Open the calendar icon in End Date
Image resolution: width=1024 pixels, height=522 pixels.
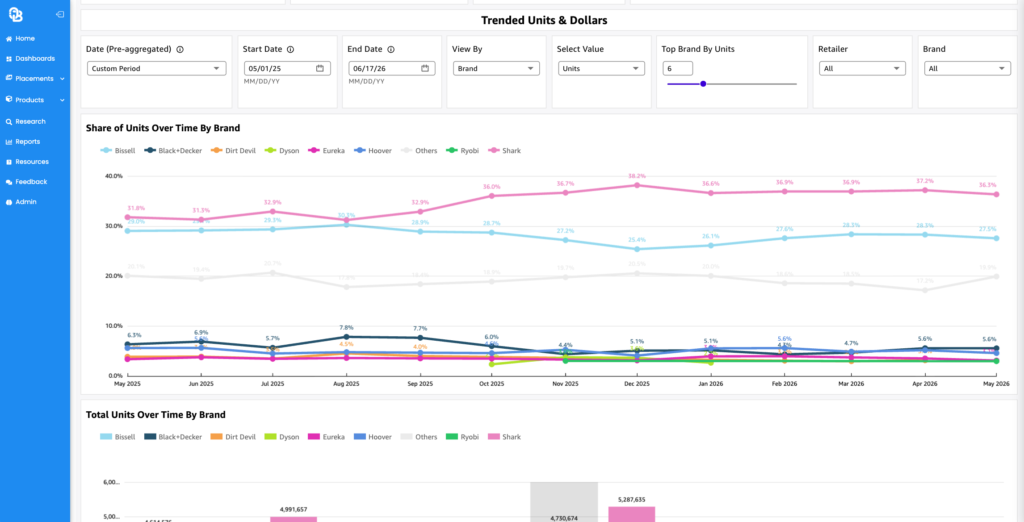click(424, 68)
